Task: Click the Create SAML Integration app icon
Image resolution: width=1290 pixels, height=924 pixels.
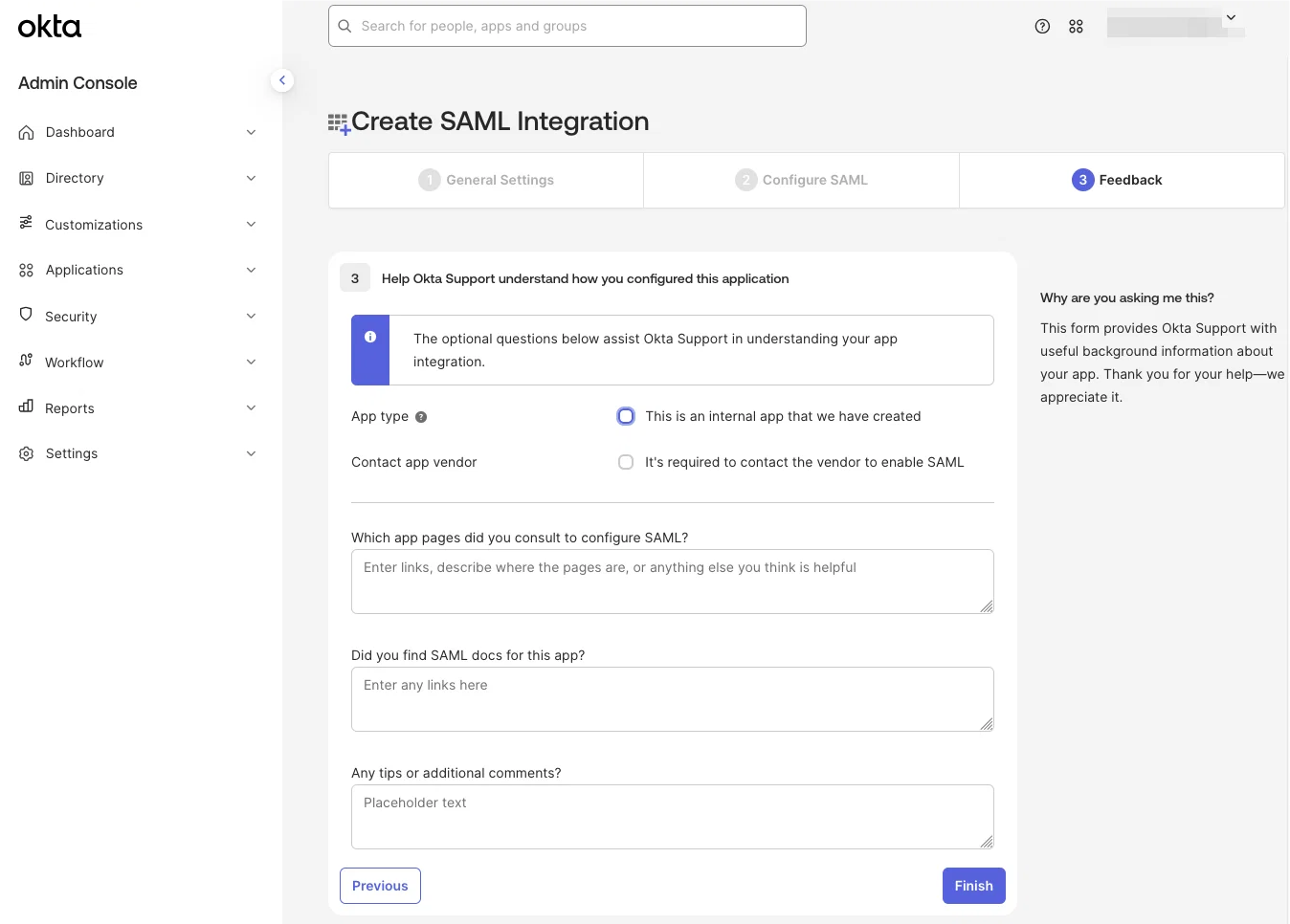Action: [x=339, y=123]
